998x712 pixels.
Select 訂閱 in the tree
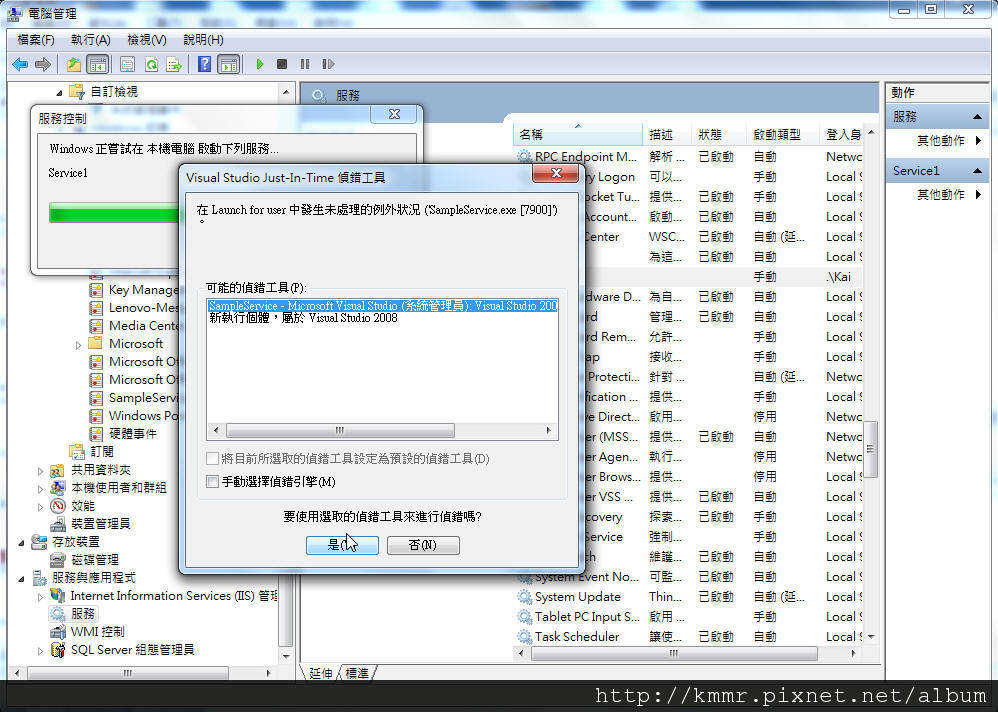[102, 452]
